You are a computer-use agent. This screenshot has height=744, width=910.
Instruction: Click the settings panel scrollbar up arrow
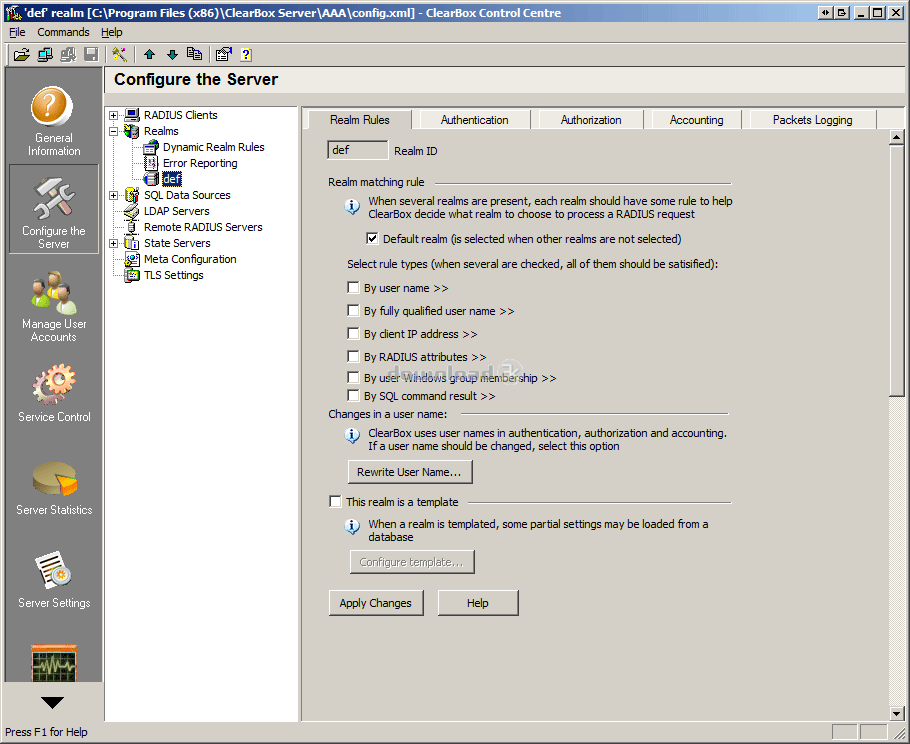tap(897, 138)
